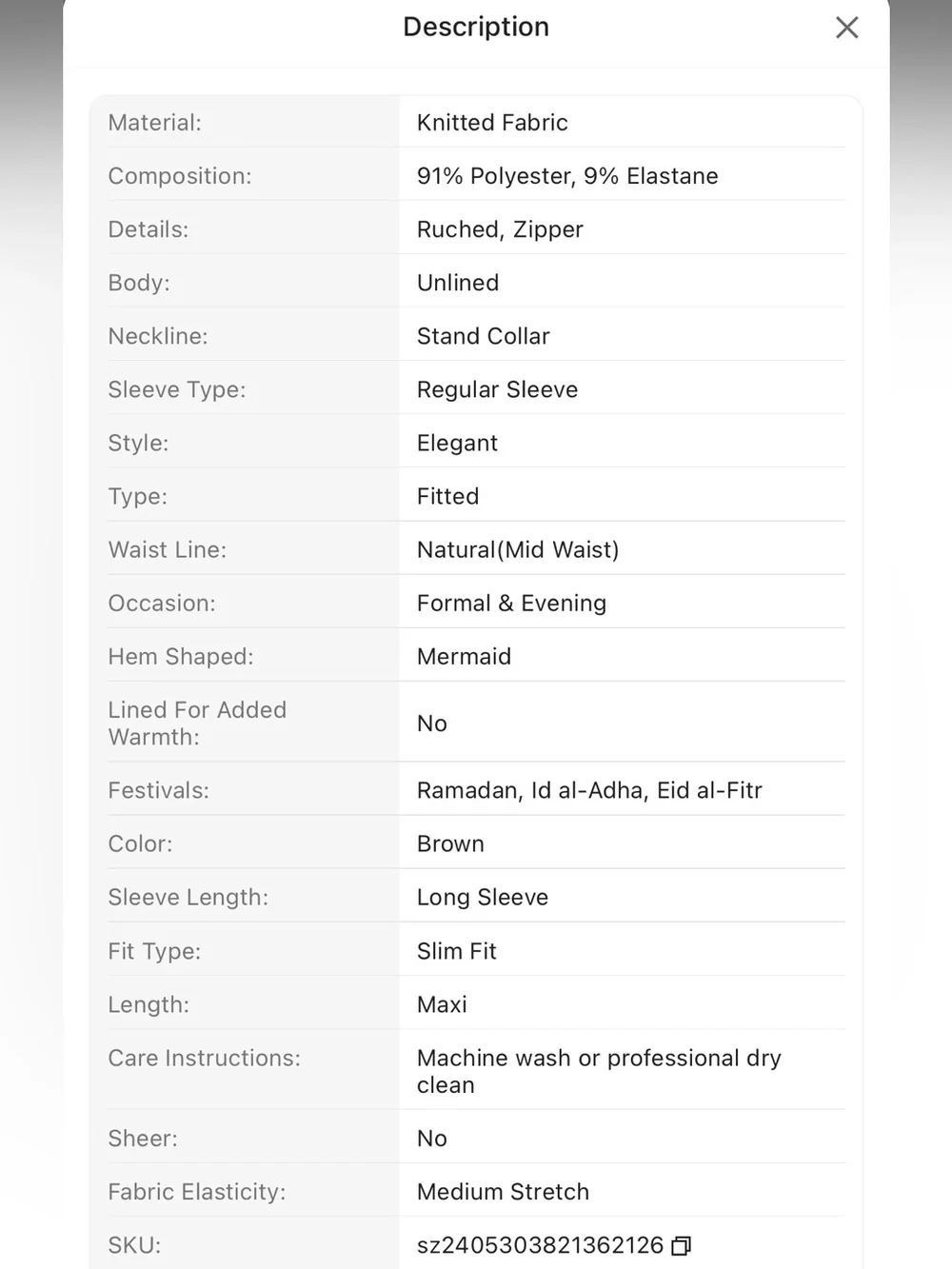Image resolution: width=952 pixels, height=1269 pixels.
Task: Click the Brown color value
Action: click(x=450, y=844)
